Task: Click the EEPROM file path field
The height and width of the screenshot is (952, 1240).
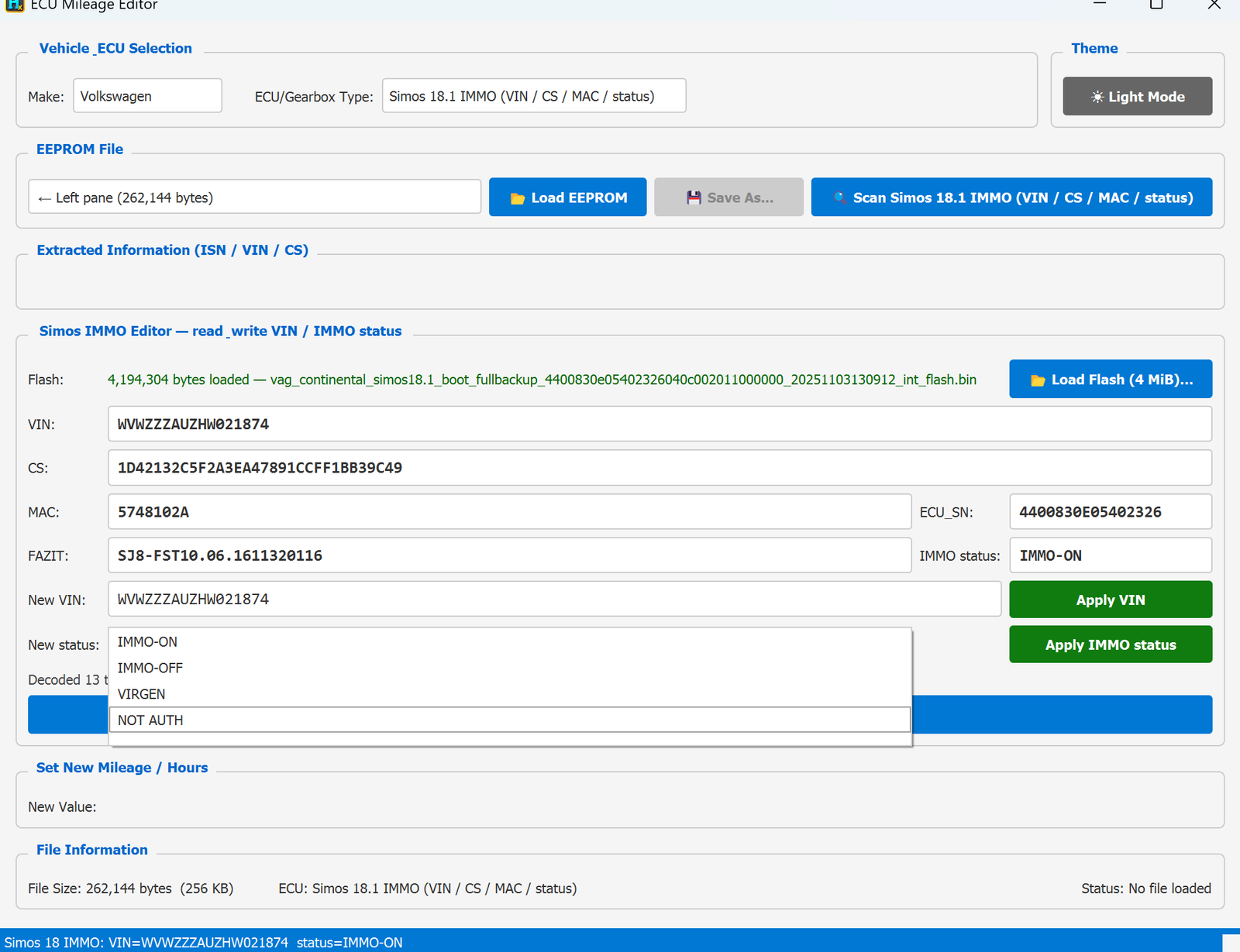Action: point(254,197)
